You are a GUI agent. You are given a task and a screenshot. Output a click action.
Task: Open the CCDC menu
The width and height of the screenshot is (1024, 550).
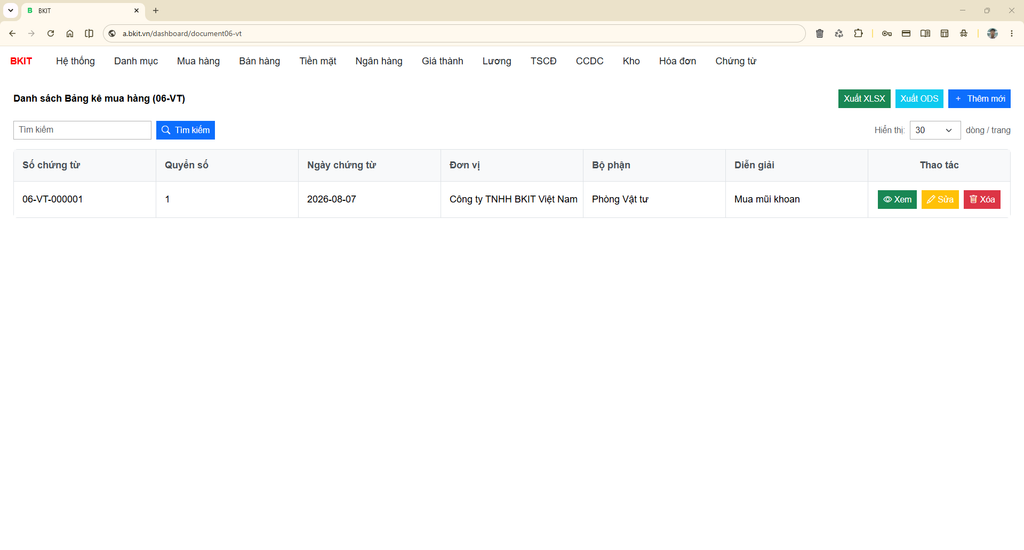589,61
